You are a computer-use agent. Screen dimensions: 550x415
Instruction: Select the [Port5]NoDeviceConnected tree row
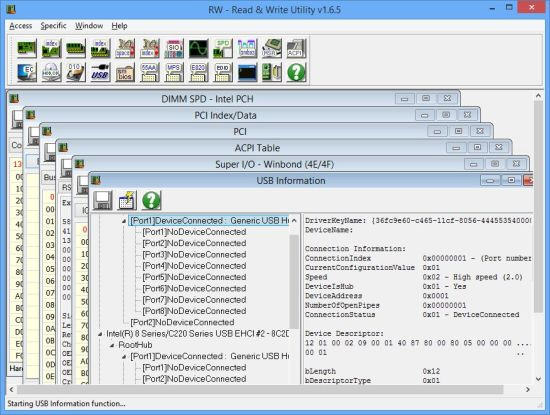click(x=194, y=277)
